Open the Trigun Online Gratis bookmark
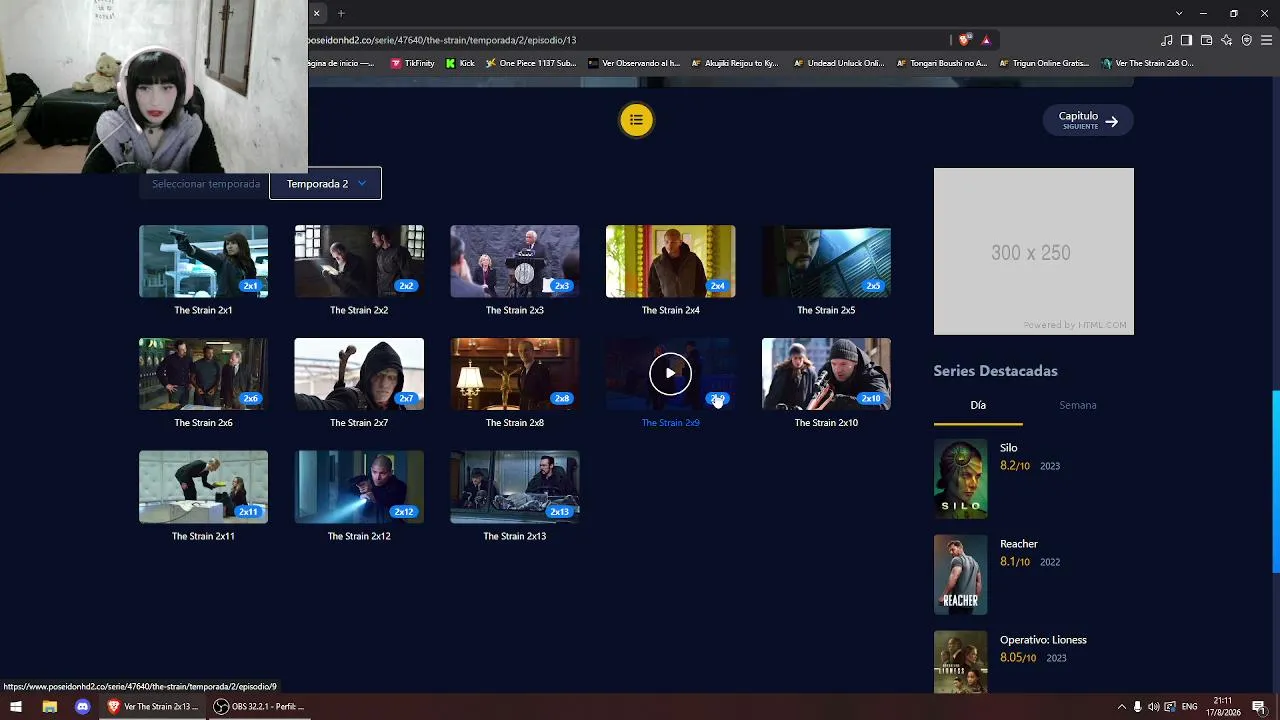The width and height of the screenshot is (1280, 720). [x=1045, y=63]
